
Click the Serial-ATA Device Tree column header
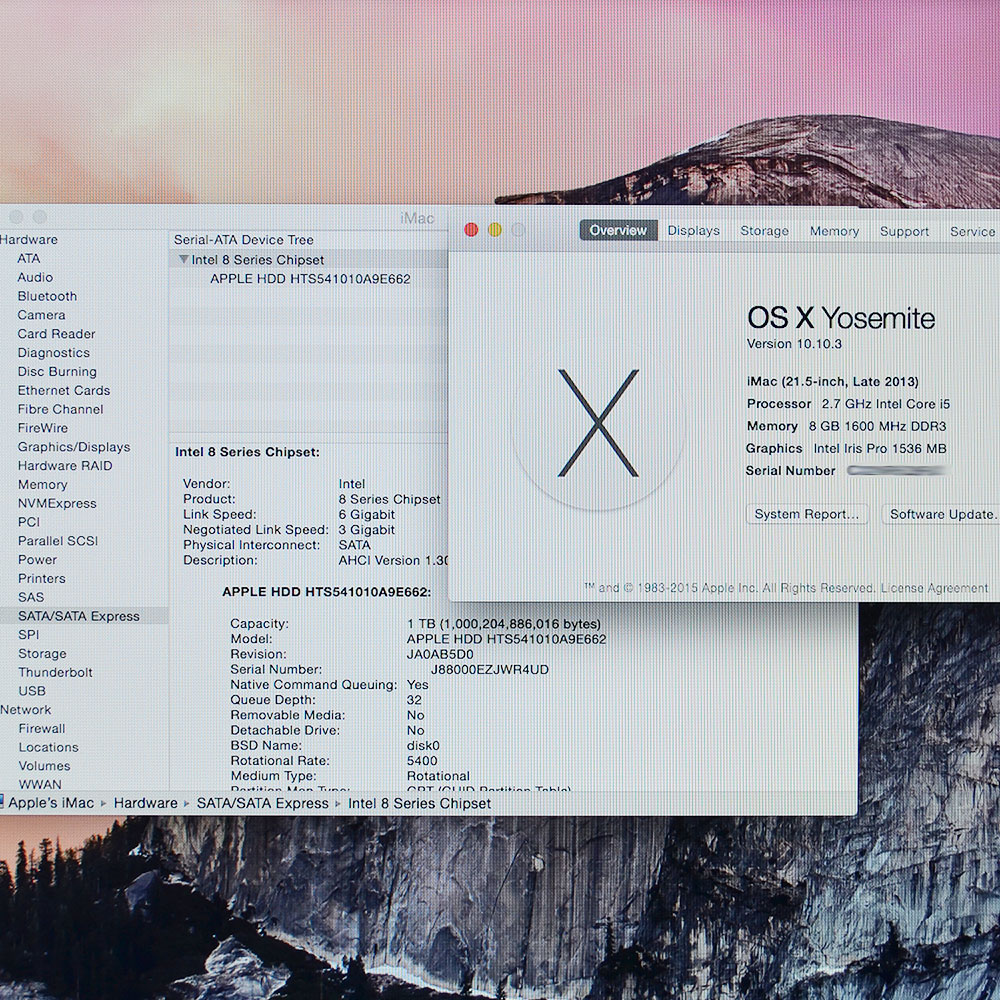(x=244, y=240)
